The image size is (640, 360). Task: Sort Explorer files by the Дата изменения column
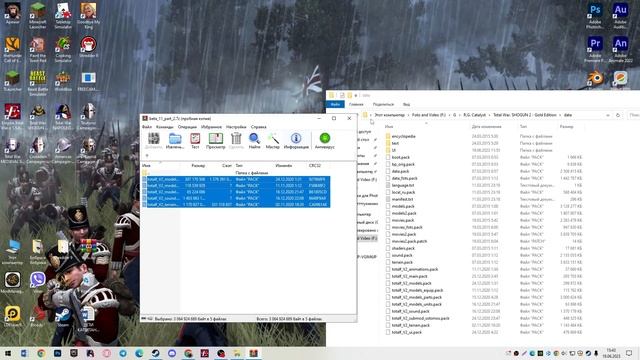[x=487, y=127]
